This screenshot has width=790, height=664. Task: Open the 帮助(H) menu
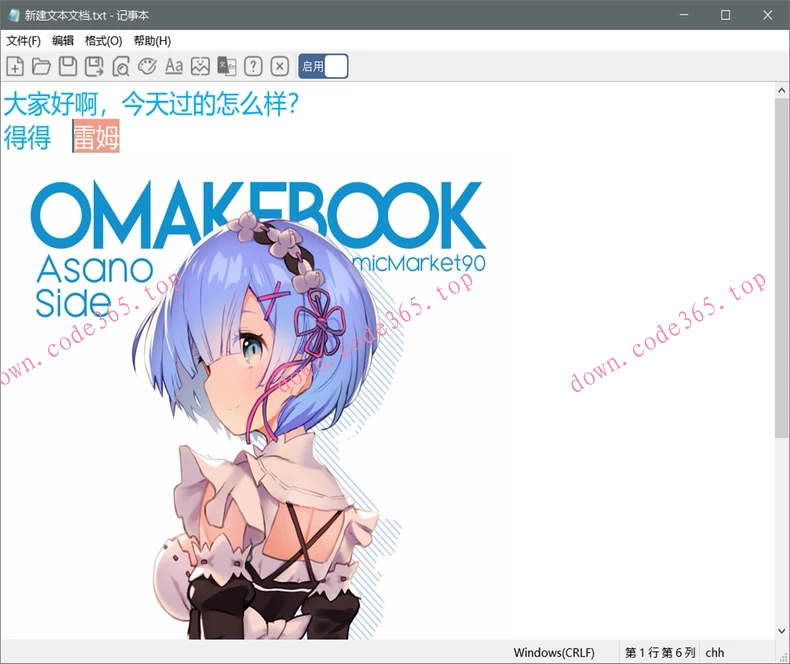[x=152, y=41]
